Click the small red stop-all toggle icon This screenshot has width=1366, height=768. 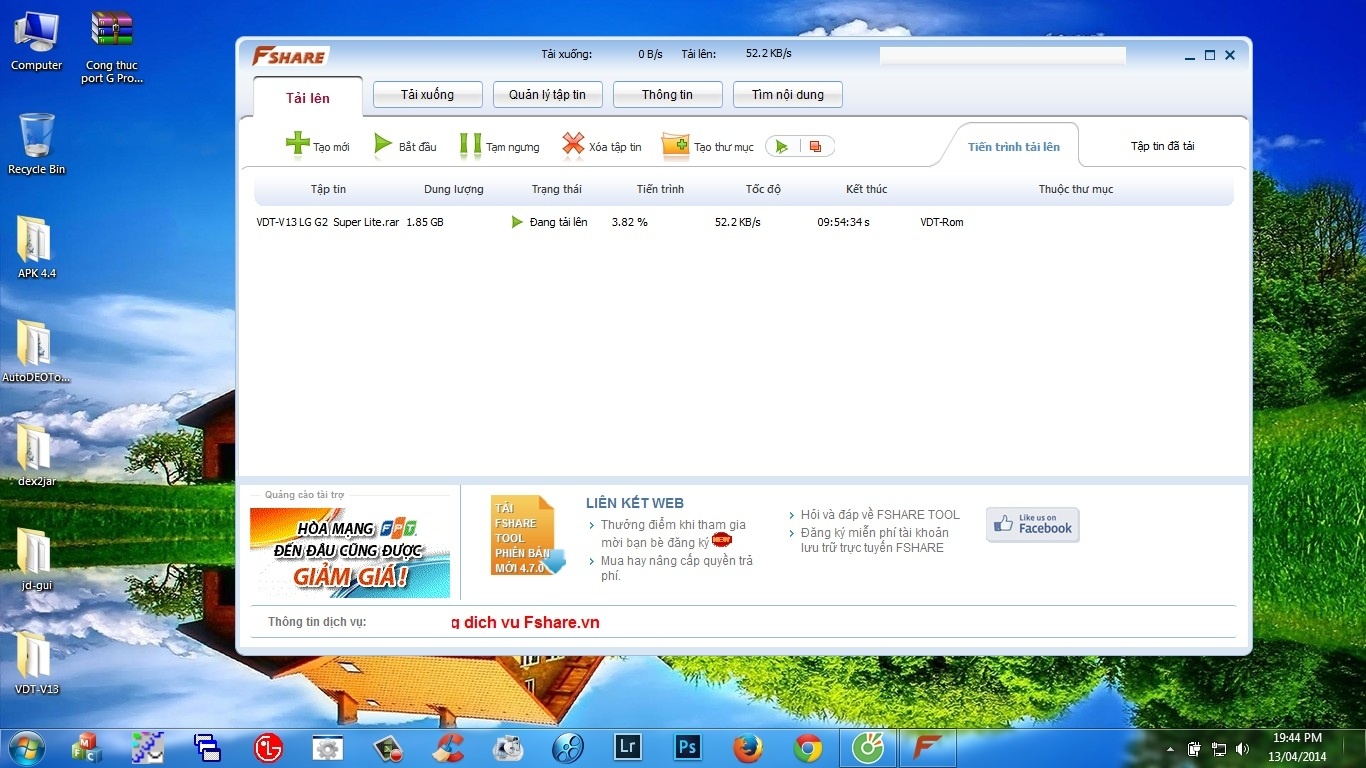[x=815, y=147]
